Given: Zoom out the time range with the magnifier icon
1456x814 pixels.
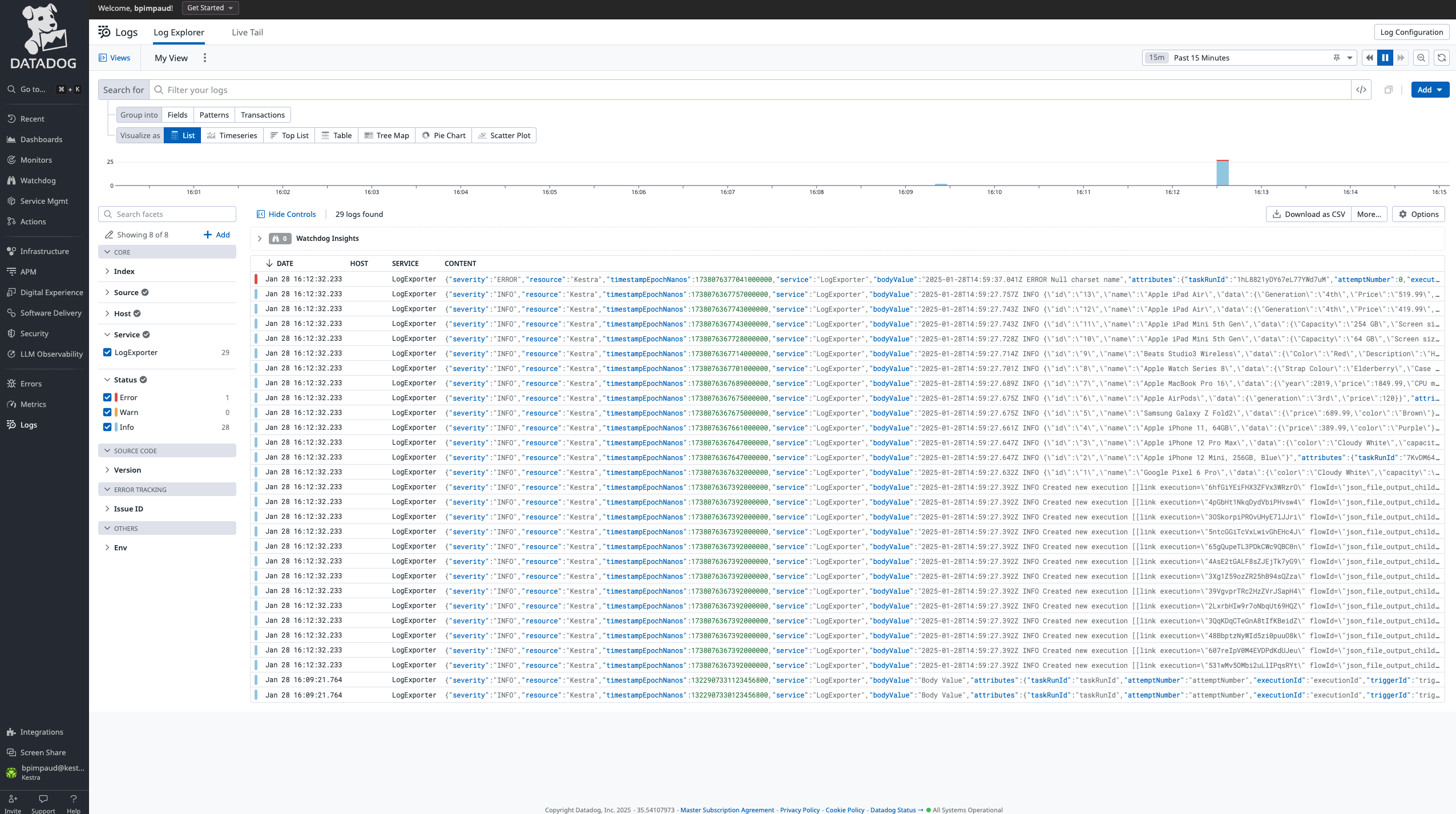Looking at the screenshot, I should (x=1421, y=58).
